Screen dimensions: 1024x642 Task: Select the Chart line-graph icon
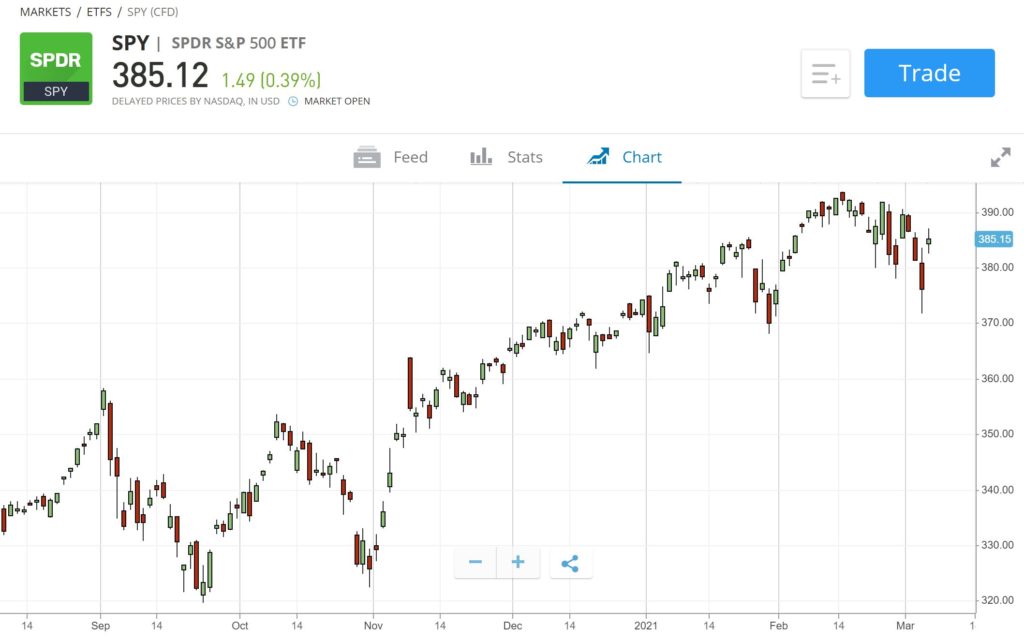(x=599, y=156)
